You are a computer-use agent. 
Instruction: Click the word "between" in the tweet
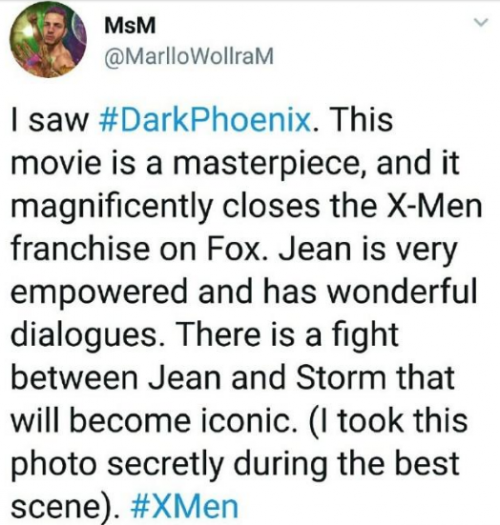point(74,378)
